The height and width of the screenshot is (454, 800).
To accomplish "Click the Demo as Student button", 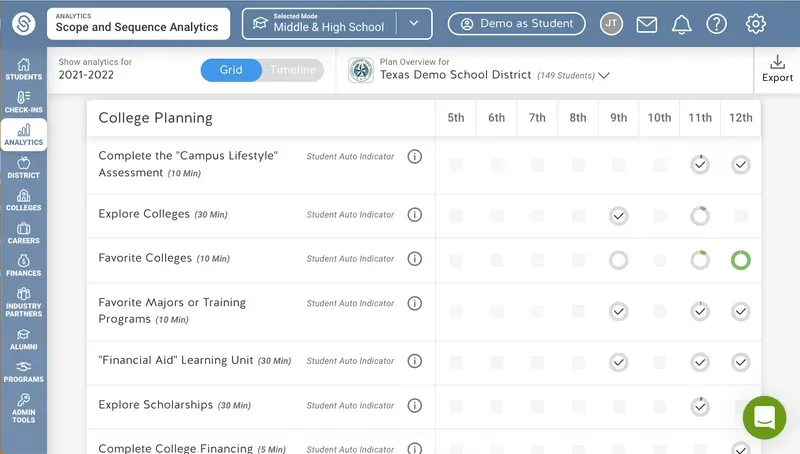I will pos(516,23).
